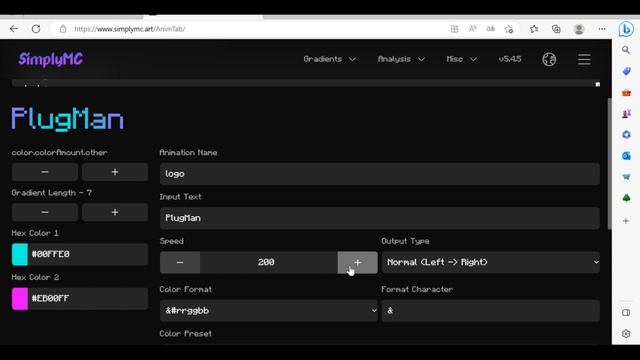Open the language globe icon
Viewport: 640px width, 360px height.
coord(549,60)
